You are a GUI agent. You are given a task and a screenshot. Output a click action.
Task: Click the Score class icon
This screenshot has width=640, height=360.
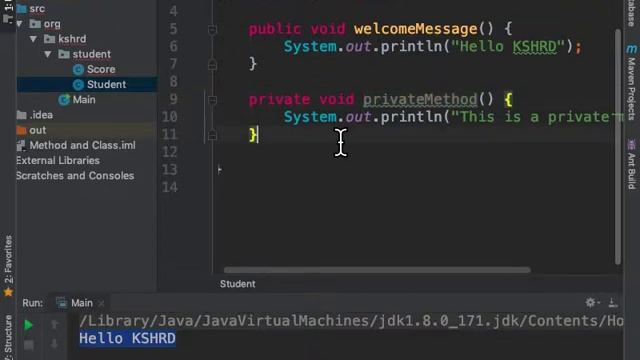click(78, 70)
